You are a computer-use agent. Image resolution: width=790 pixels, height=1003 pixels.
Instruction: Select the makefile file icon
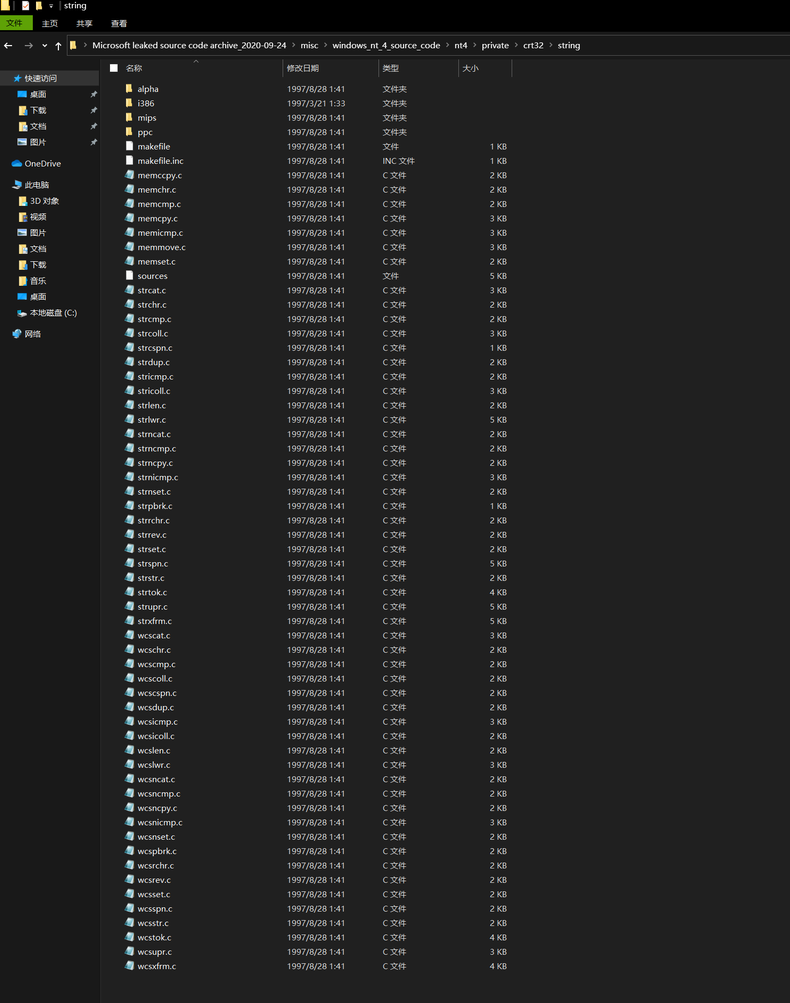pos(129,146)
